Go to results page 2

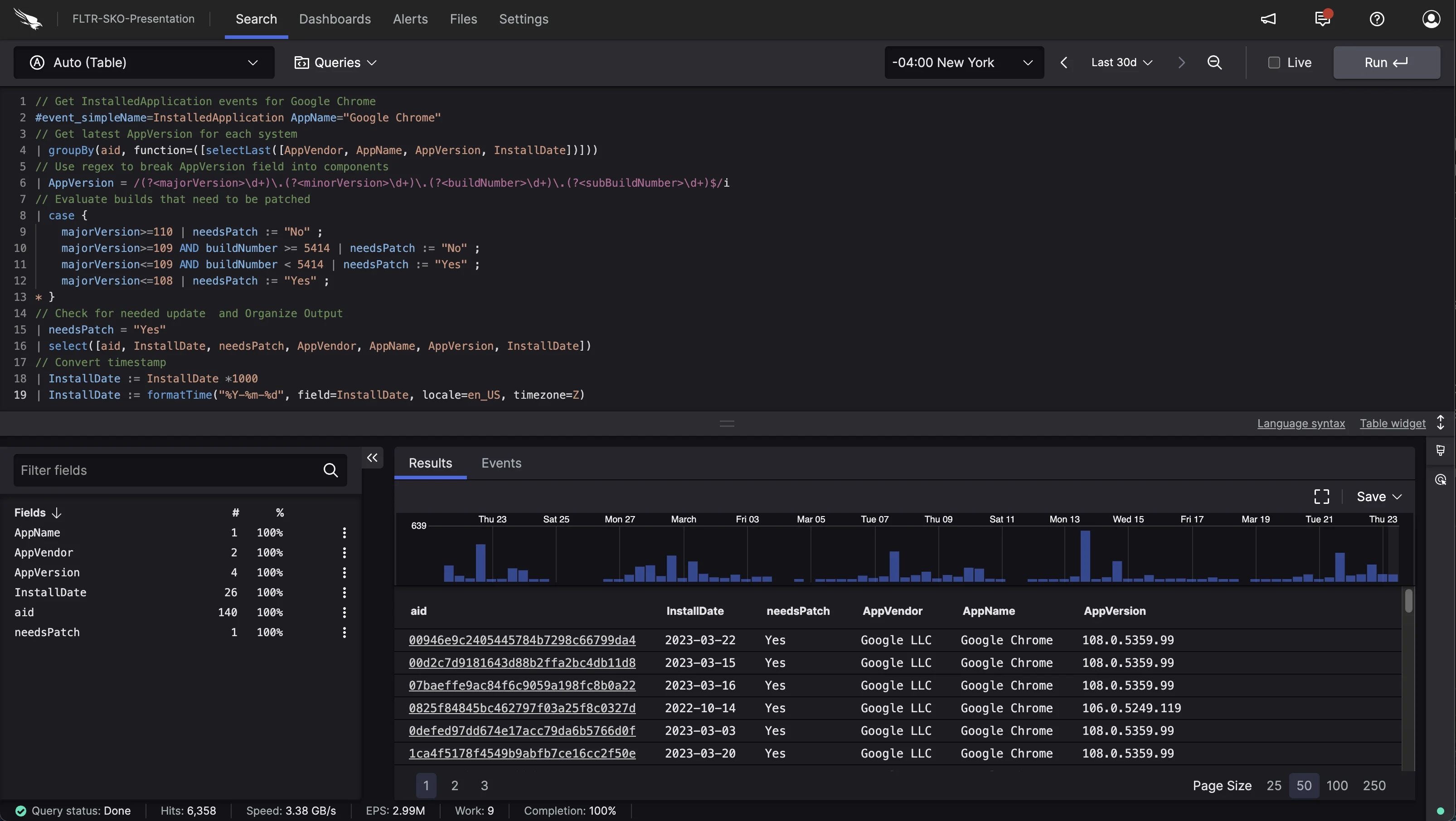pyautogui.click(x=455, y=785)
